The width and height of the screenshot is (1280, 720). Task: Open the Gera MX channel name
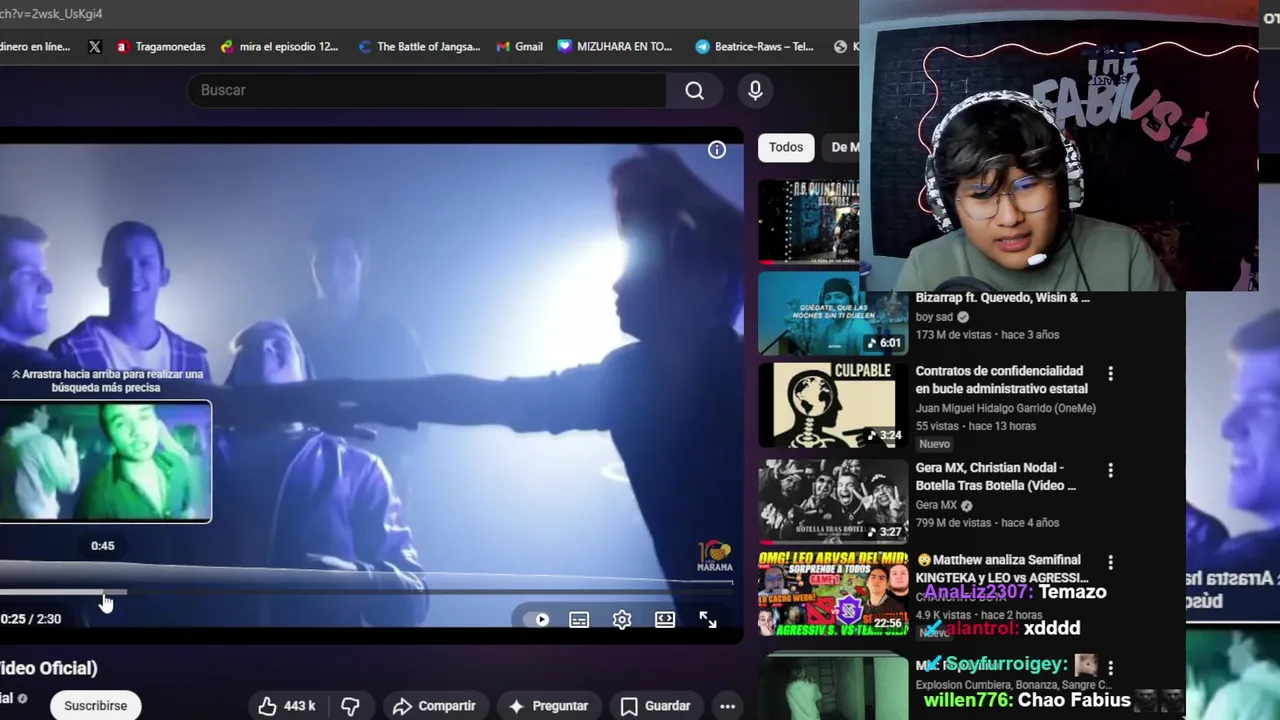936,505
